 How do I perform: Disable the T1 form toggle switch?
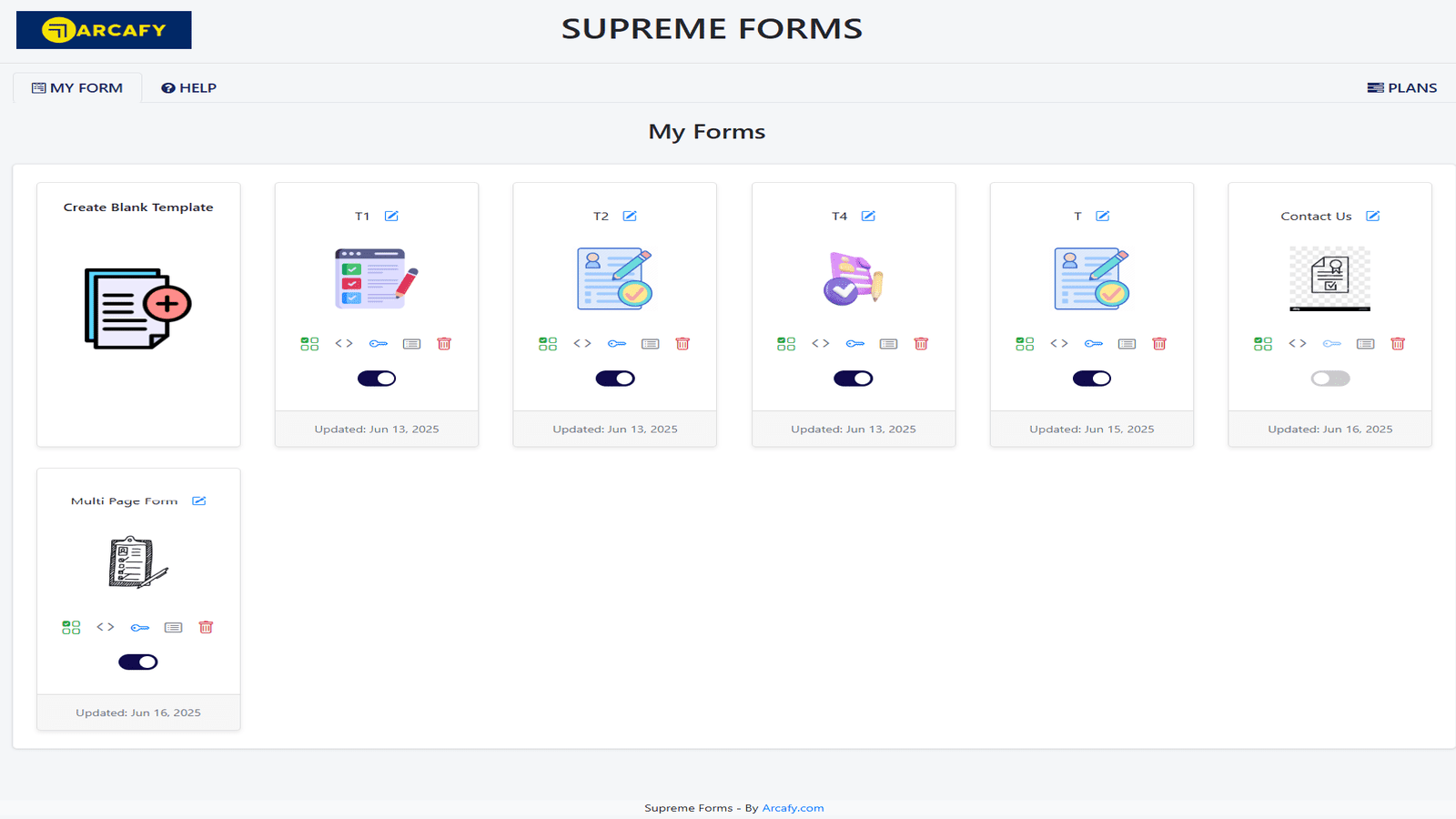(x=377, y=379)
